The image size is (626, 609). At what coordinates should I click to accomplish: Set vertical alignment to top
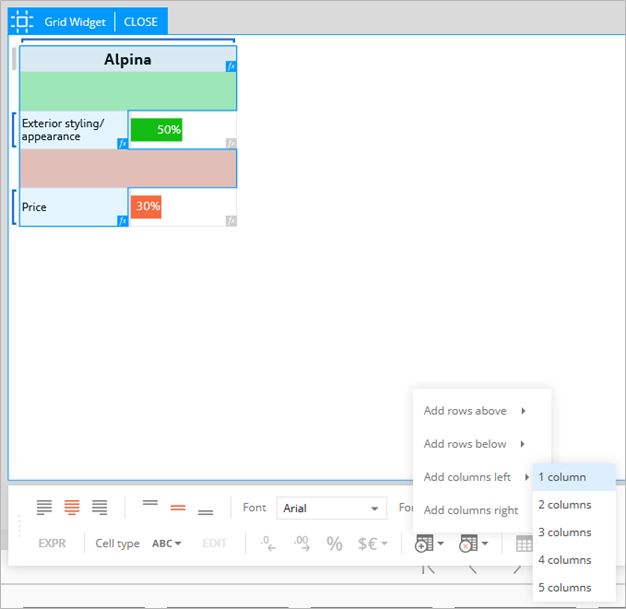pyautogui.click(x=150, y=503)
